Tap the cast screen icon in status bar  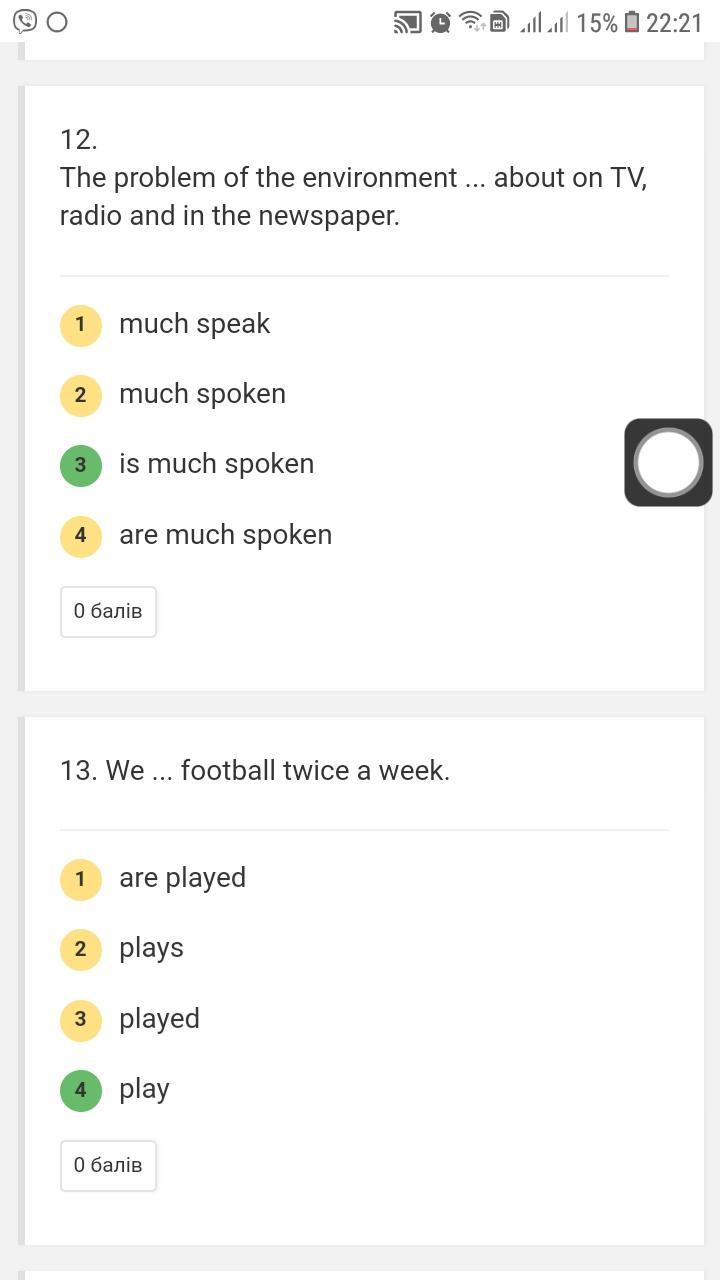(x=407, y=22)
